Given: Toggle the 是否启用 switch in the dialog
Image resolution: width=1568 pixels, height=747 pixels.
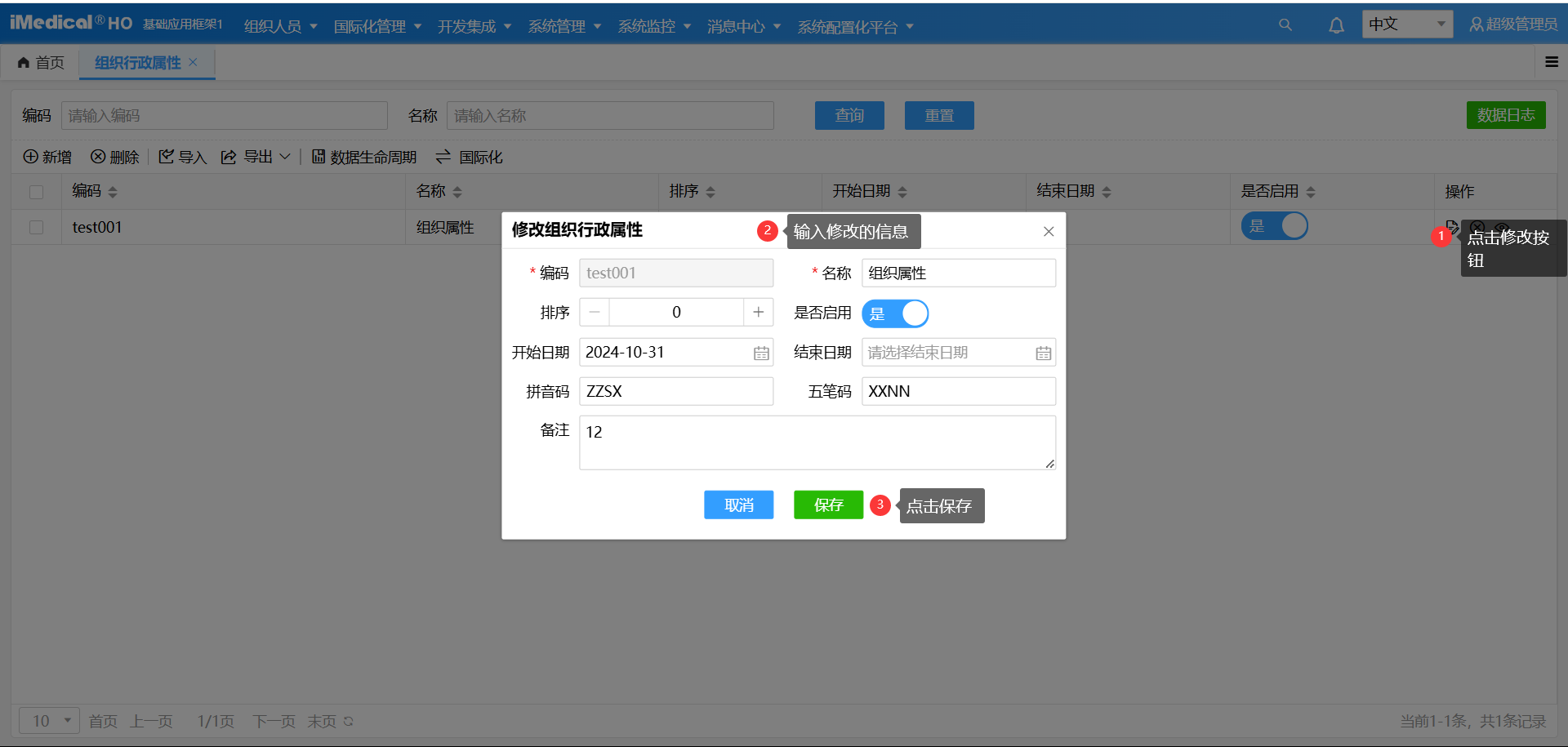Looking at the screenshot, I should pyautogui.click(x=895, y=313).
